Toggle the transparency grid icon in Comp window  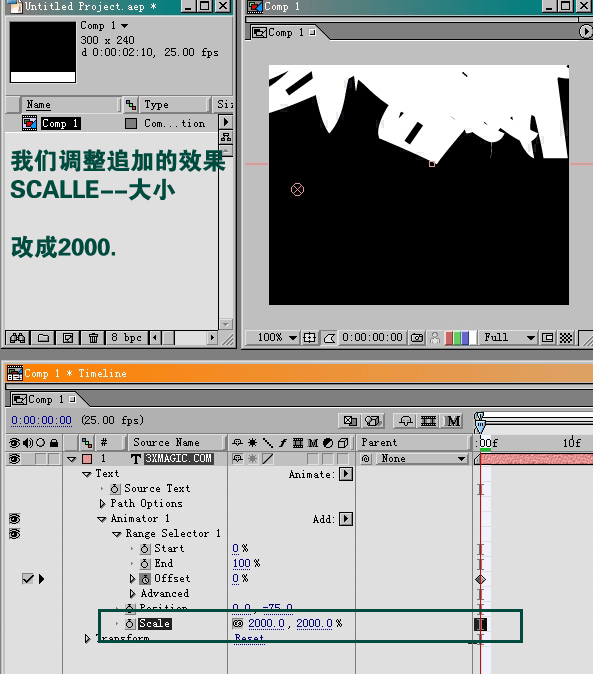click(566, 337)
